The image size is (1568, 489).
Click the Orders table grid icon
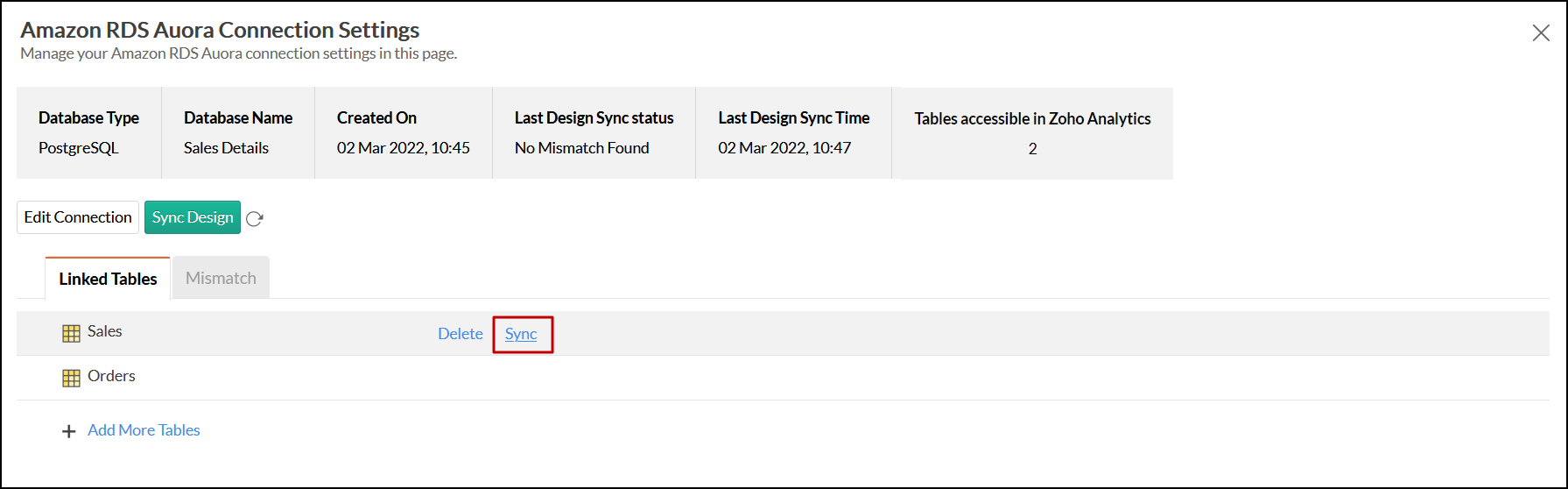(72, 378)
